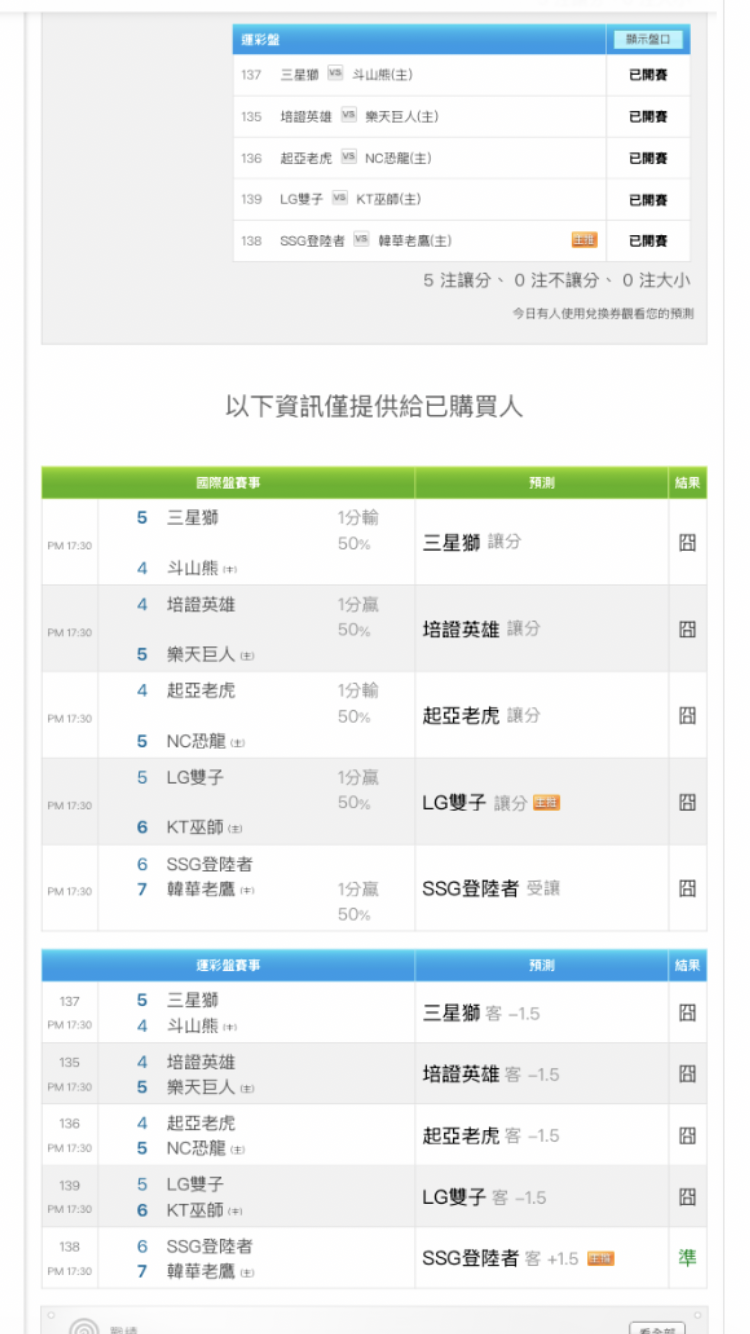Click the green 準 result mark
This screenshot has width=750, height=1334.
click(x=687, y=1258)
